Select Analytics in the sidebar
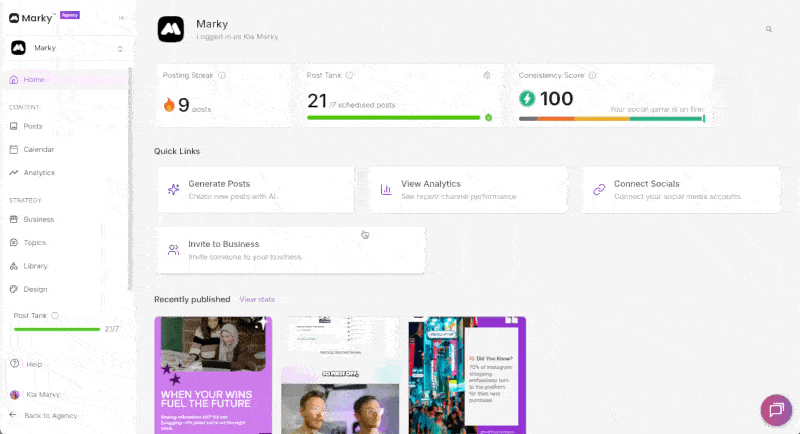The width and height of the screenshot is (800, 434). point(39,172)
